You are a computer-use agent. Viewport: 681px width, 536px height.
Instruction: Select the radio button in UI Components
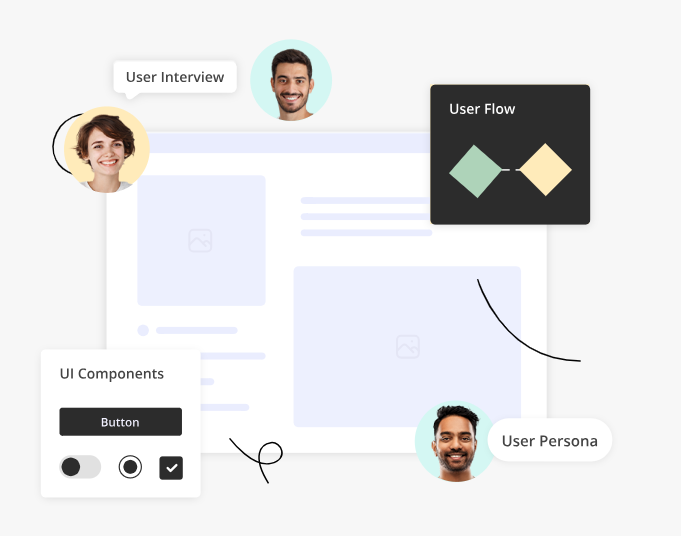(x=130, y=467)
